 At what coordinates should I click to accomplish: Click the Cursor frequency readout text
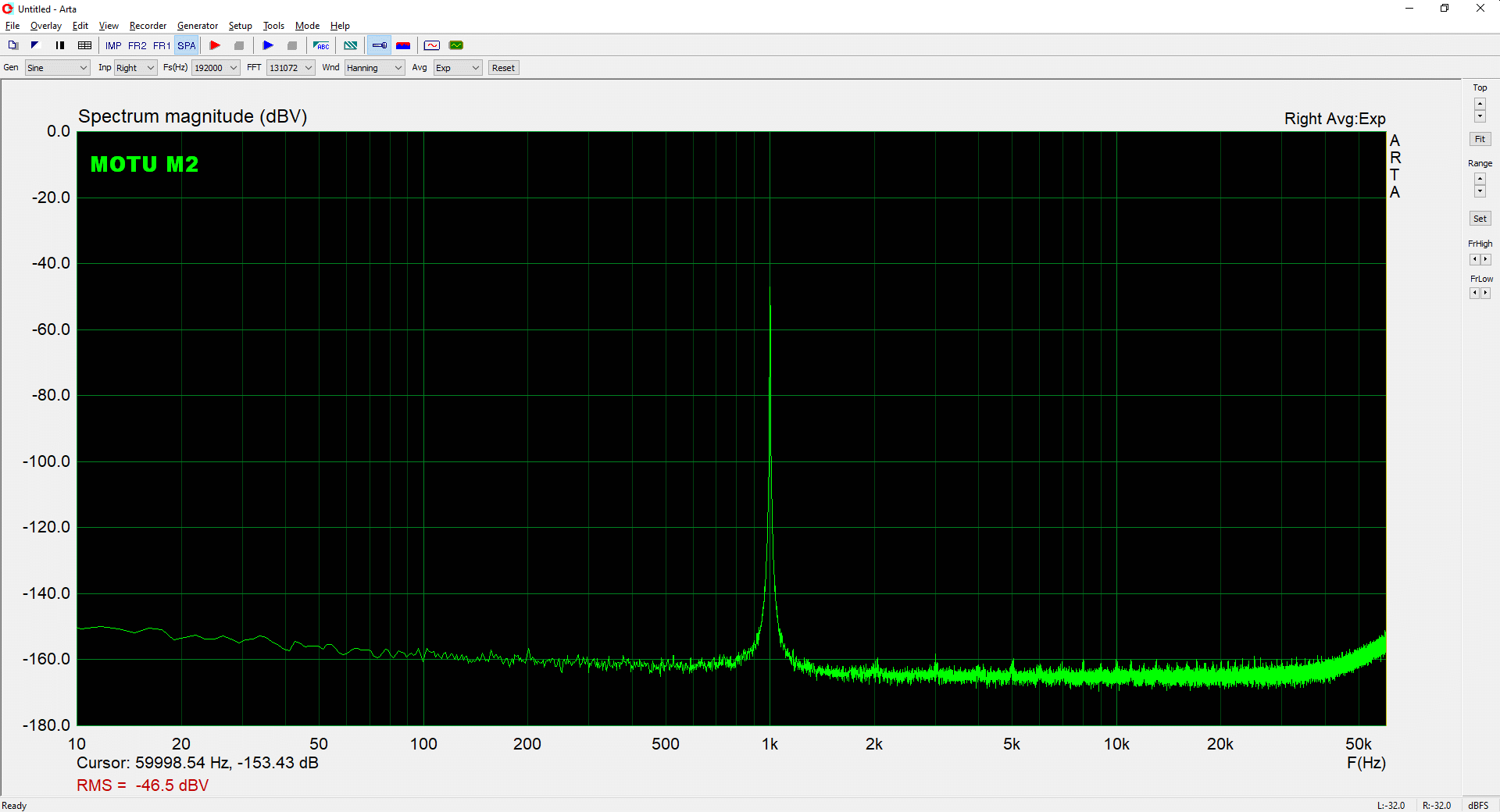click(198, 763)
